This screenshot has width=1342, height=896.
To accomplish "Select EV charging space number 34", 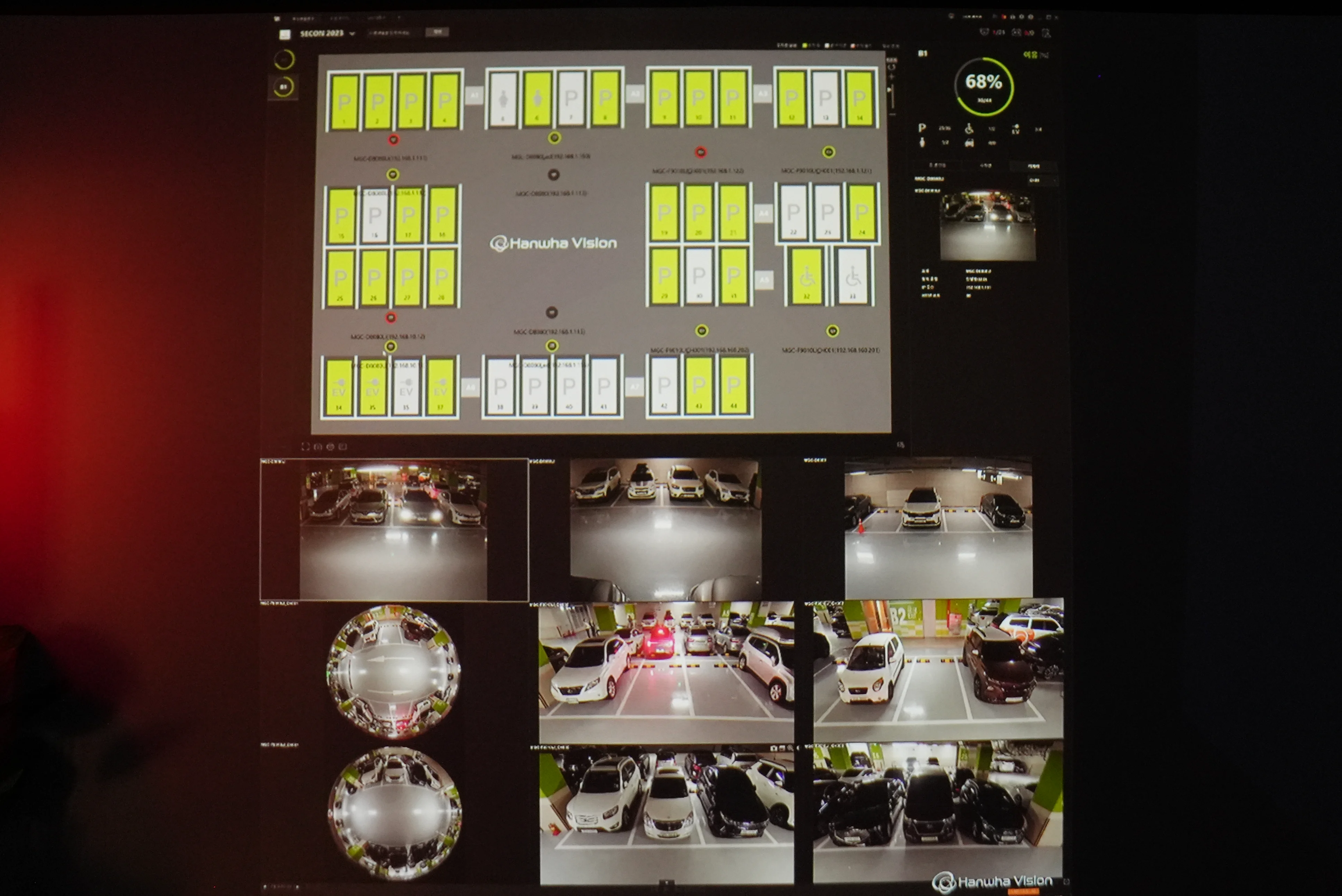I will coord(339,387).
